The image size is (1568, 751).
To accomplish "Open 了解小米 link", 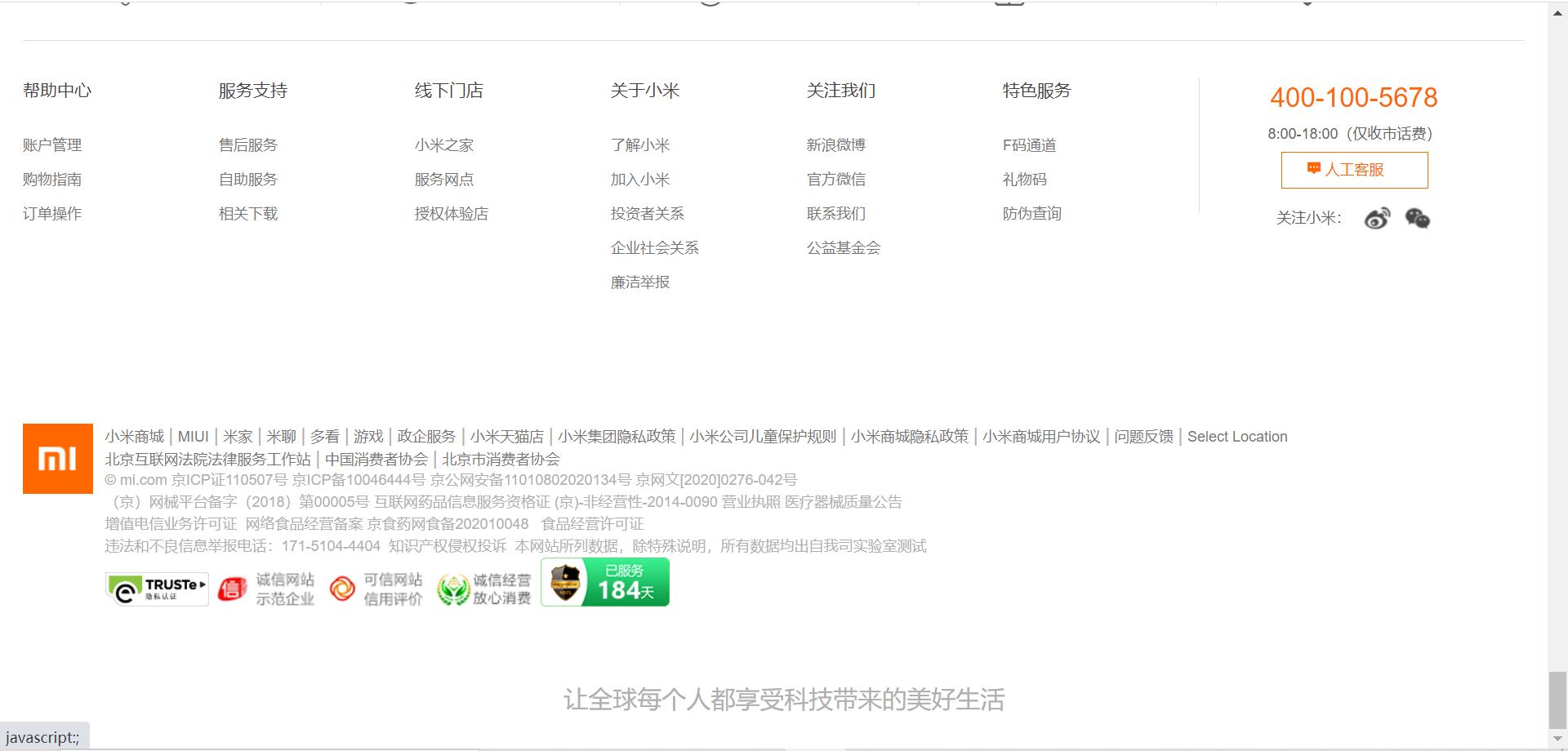I will point(640,145).
